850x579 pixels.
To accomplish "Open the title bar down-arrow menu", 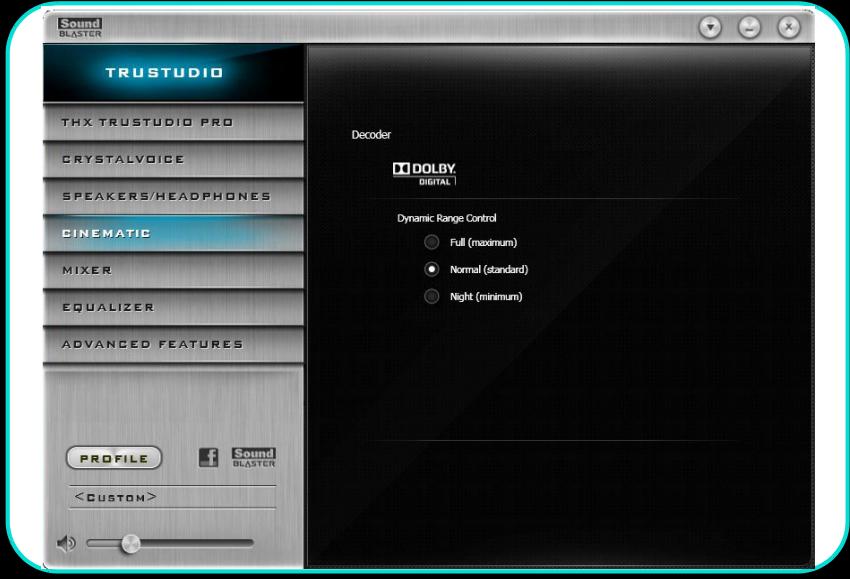I will [x=710, y=27].
